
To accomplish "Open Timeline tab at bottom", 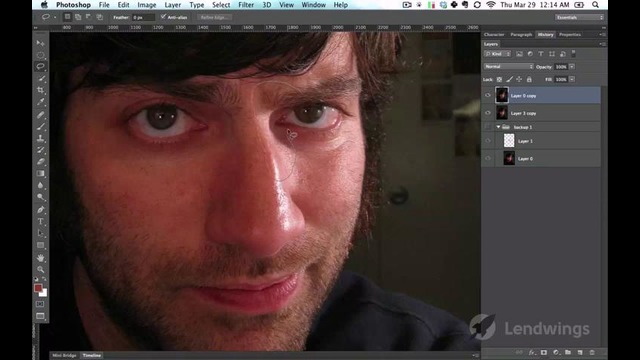I will [x=92, y=356].
